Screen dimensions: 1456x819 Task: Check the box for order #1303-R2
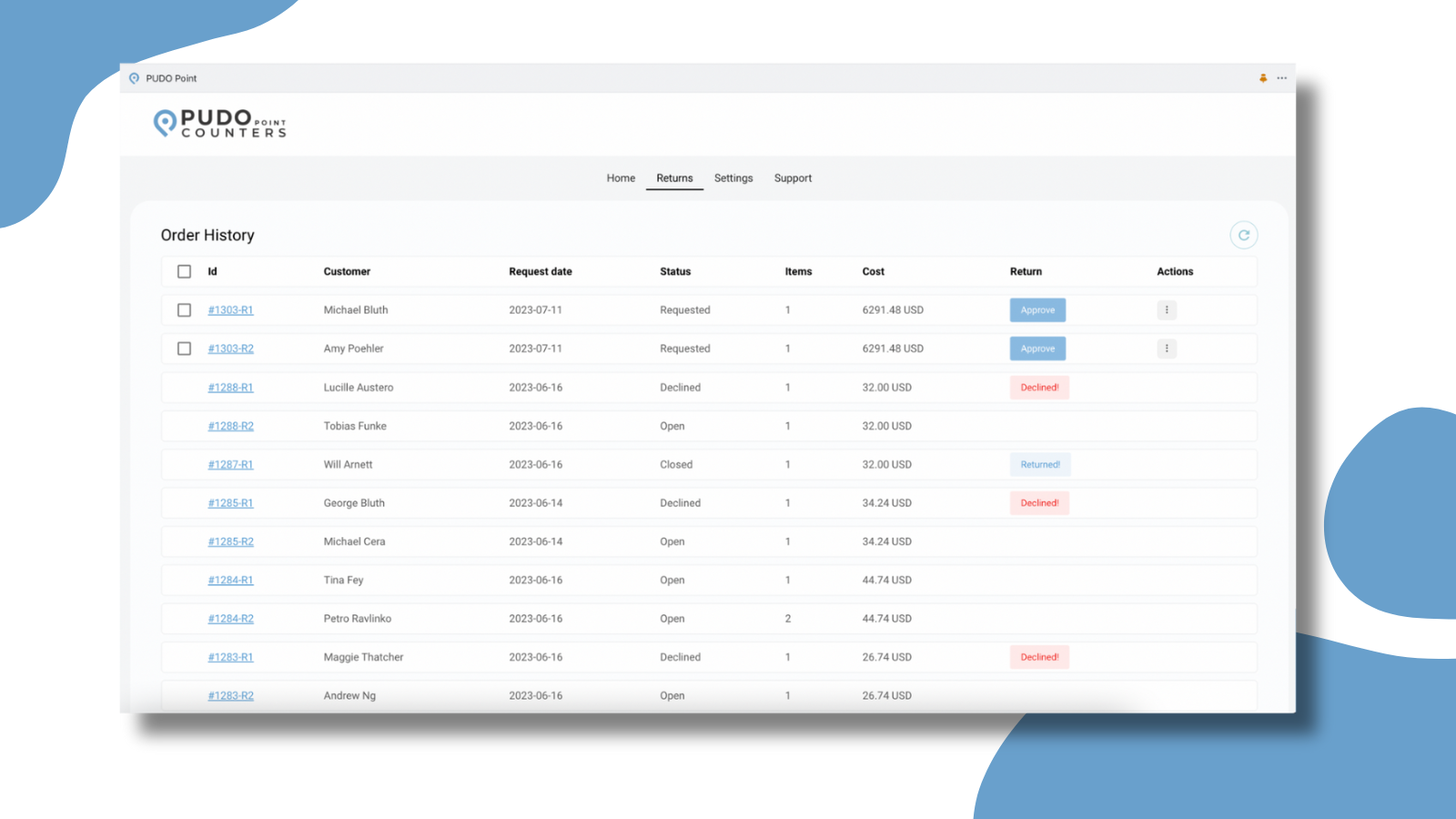coord(184,349)
